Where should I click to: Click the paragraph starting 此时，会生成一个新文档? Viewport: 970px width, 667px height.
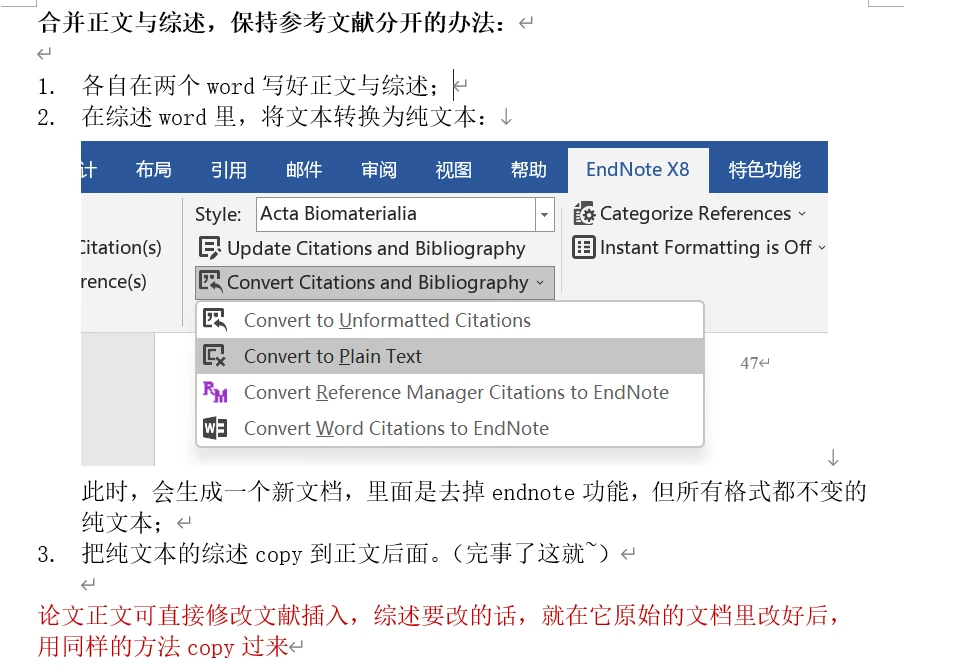(x=474, y=507)
